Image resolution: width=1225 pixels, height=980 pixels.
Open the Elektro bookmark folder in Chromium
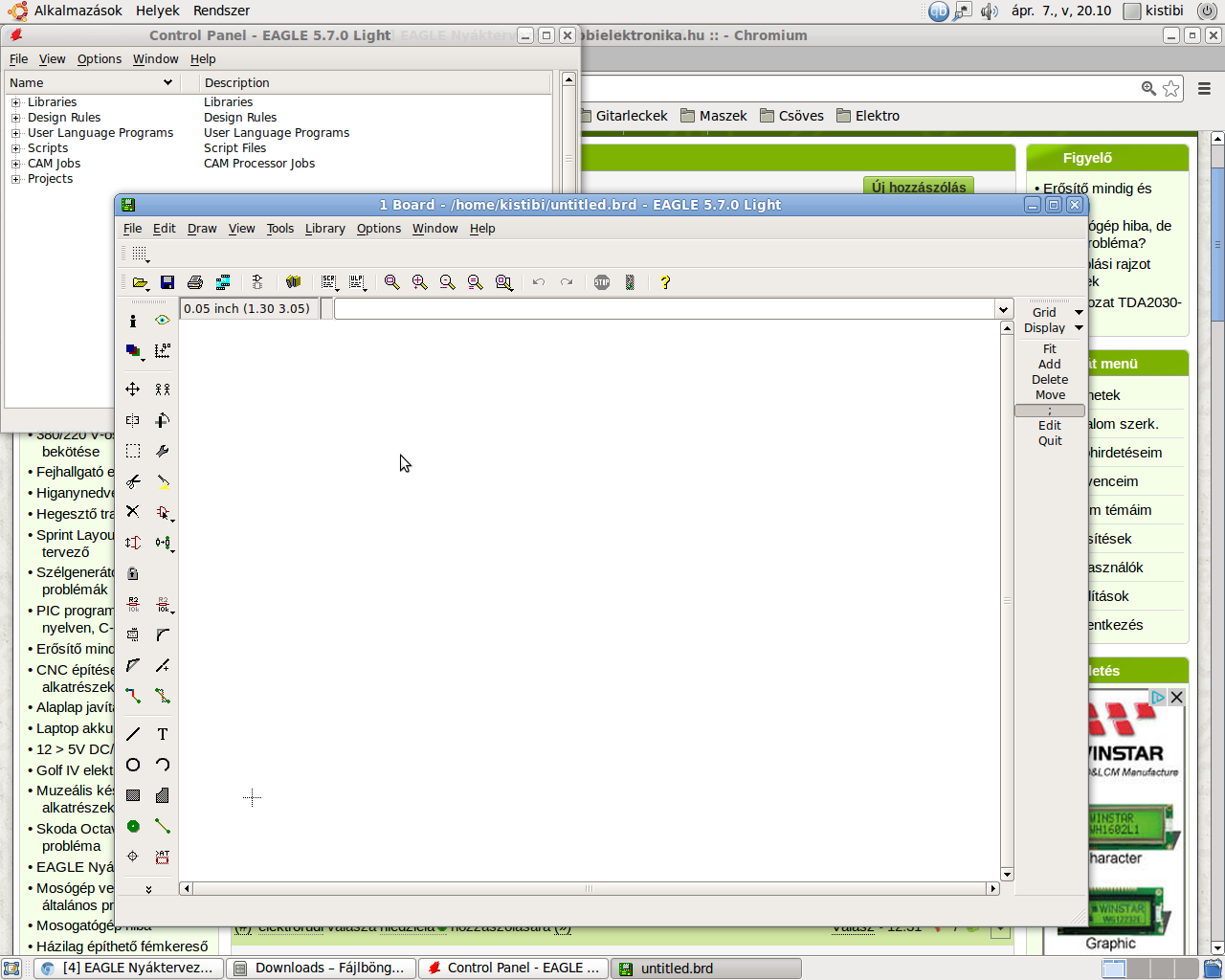[868, 116]
